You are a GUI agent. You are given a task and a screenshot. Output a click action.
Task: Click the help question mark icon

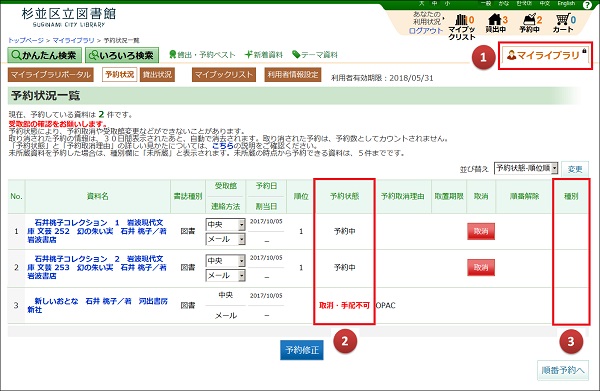587,5
